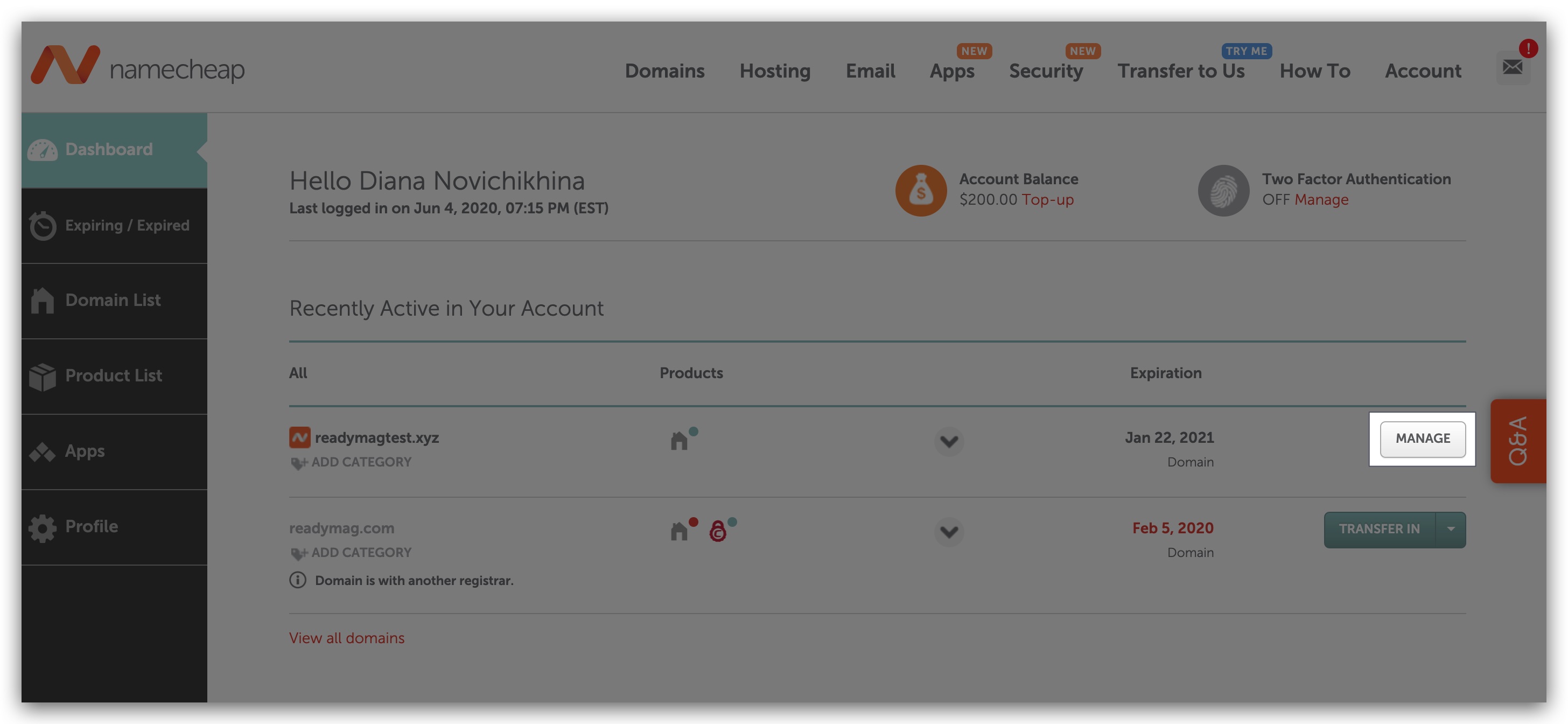Open the Transfer In options arrow
Image resolution: width=1568 pixels, height=724 pixels.
tap(1451, 529)
